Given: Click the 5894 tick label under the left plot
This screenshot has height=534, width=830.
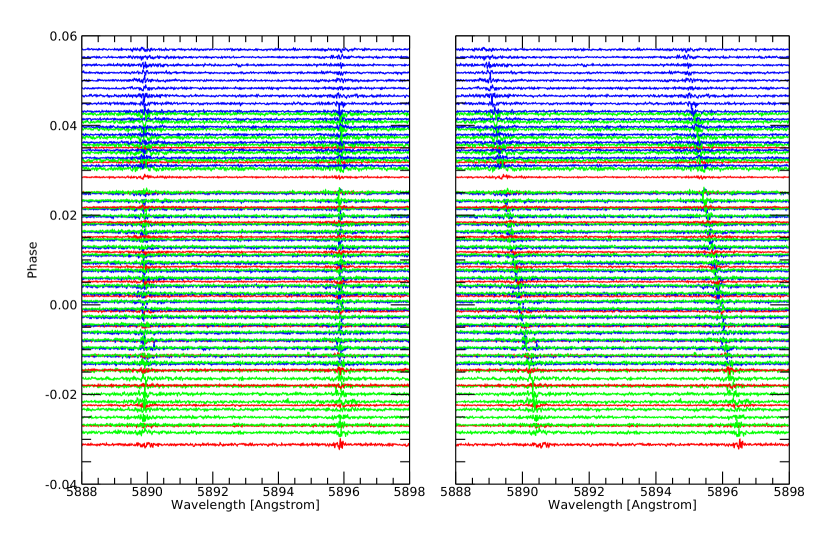Looking at the screenshot, I should (x=278, y=492).
